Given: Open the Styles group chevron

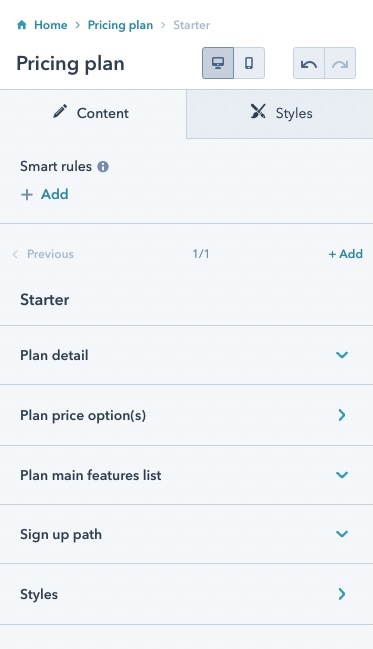Looking at the screenshot, I should coord(342,594).
